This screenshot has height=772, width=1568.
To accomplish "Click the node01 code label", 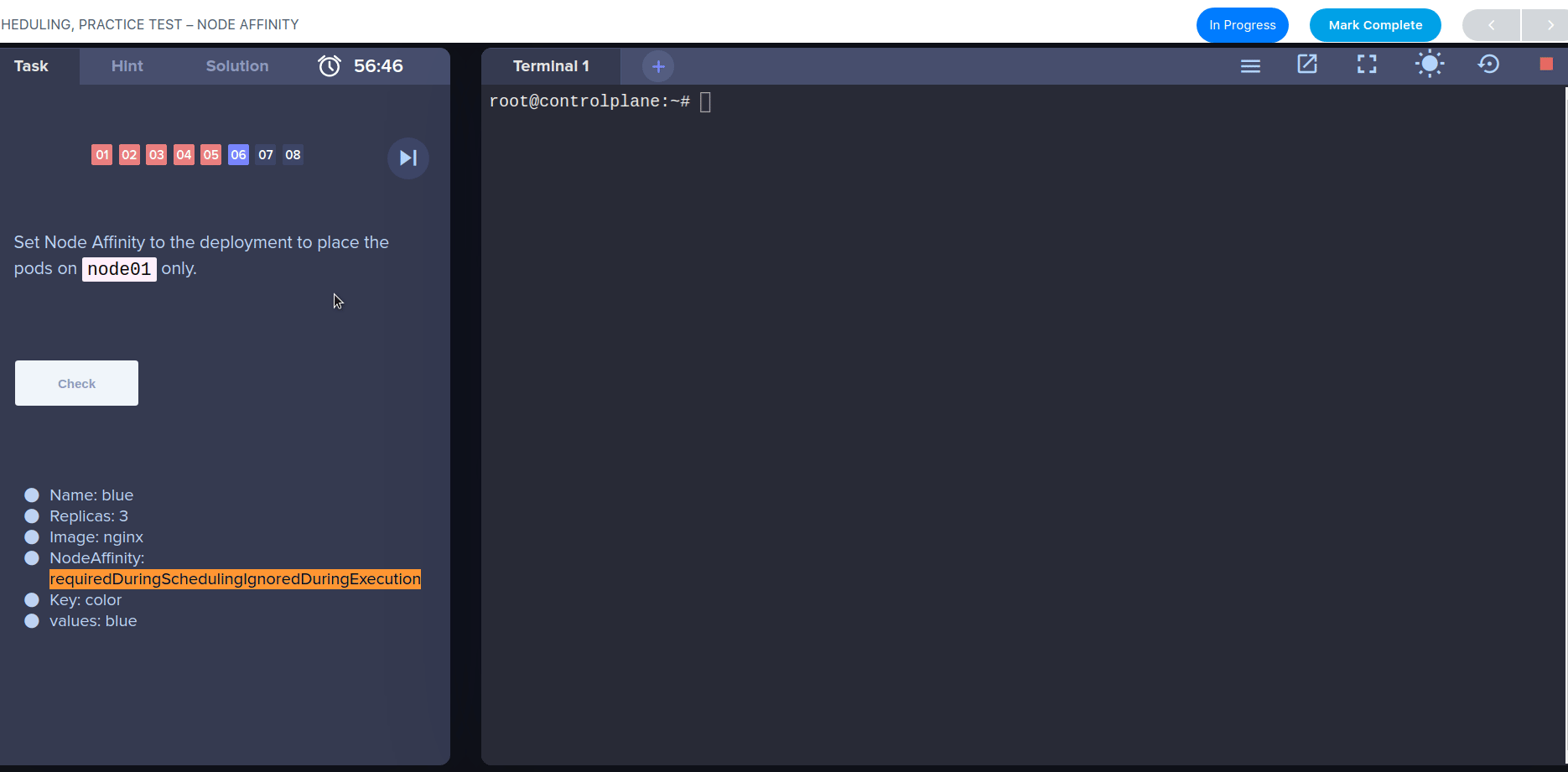I will (119, 269).
